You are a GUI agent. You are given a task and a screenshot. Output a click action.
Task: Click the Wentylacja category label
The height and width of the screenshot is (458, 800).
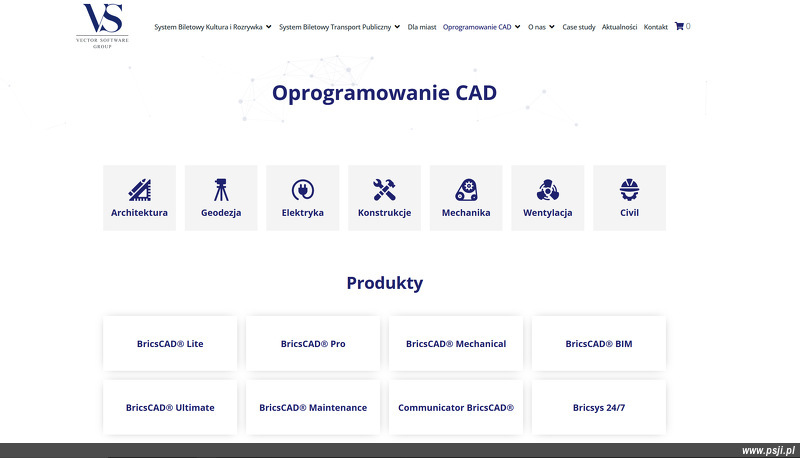click(547, 213)
